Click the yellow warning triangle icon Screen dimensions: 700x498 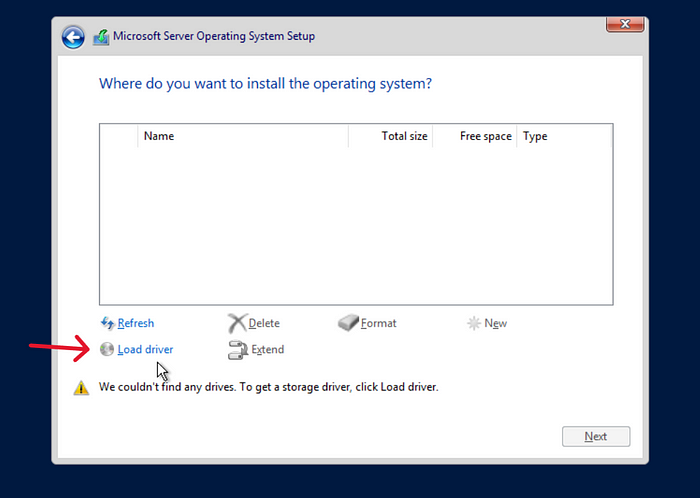coord(81,388)
